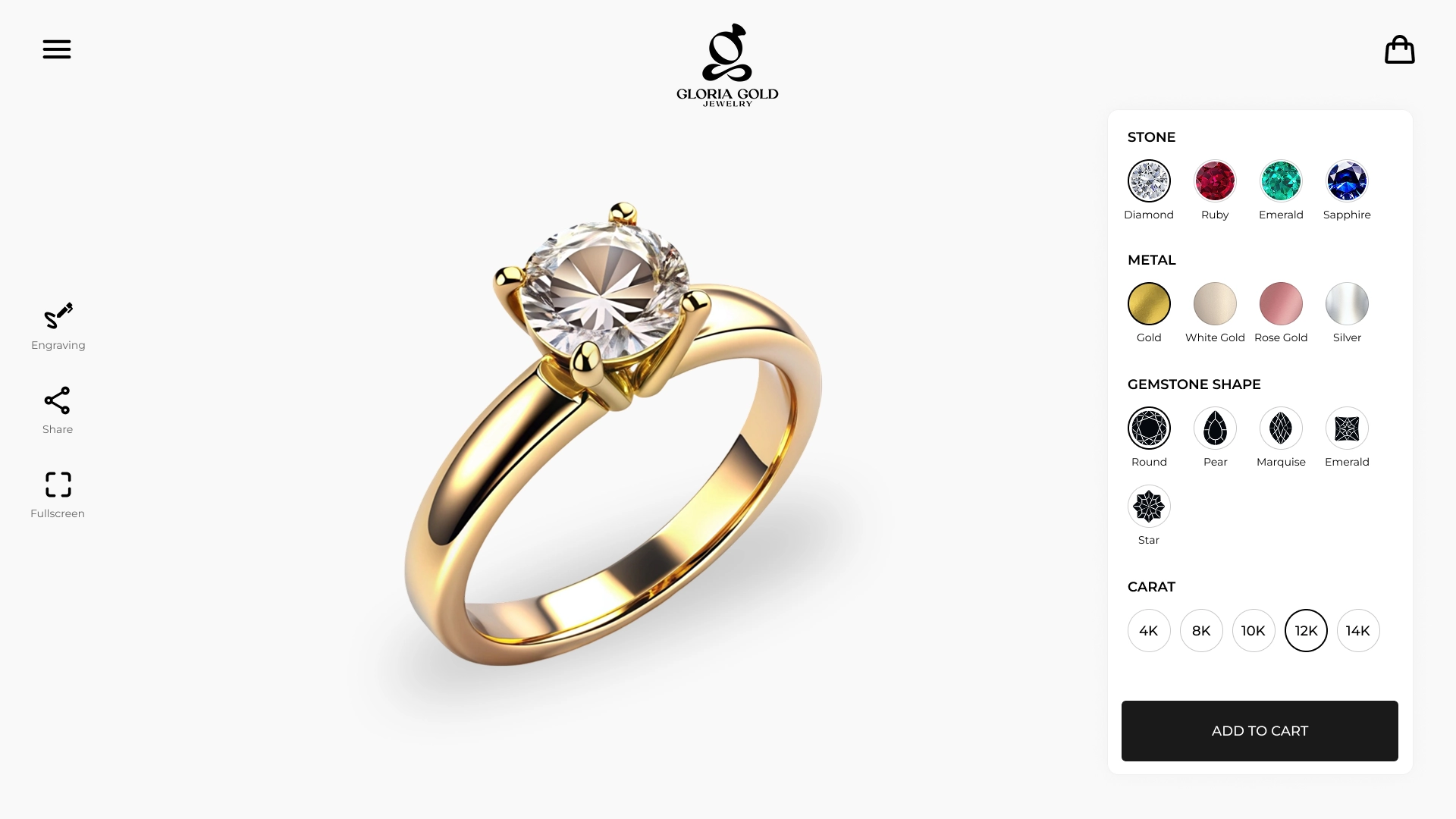
Task: Click the Gloria Gold Jewelry logo
Action: [727, 65]
